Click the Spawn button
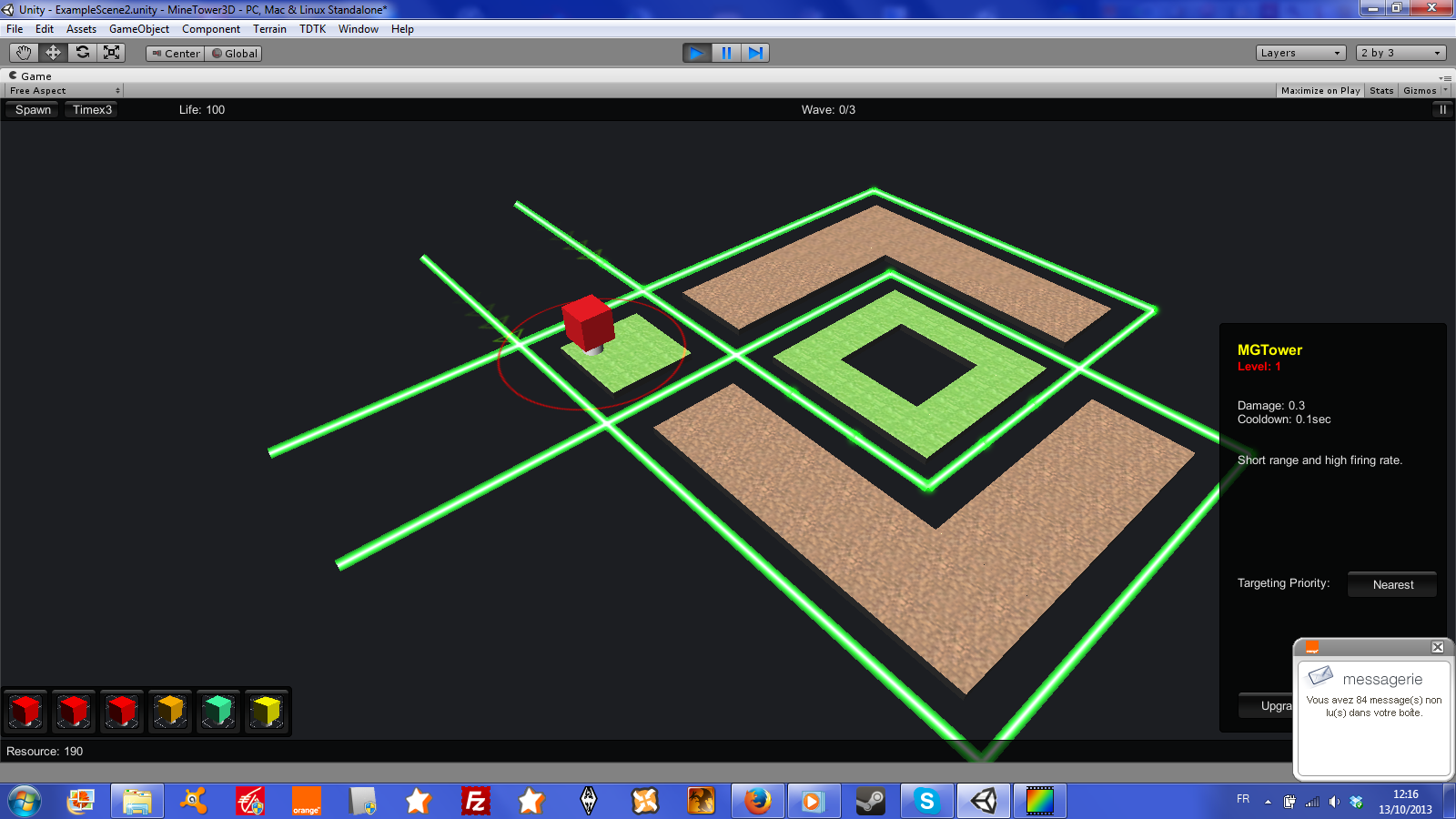The height and width of the screenshot is (819, 1456). pos(33,110)
